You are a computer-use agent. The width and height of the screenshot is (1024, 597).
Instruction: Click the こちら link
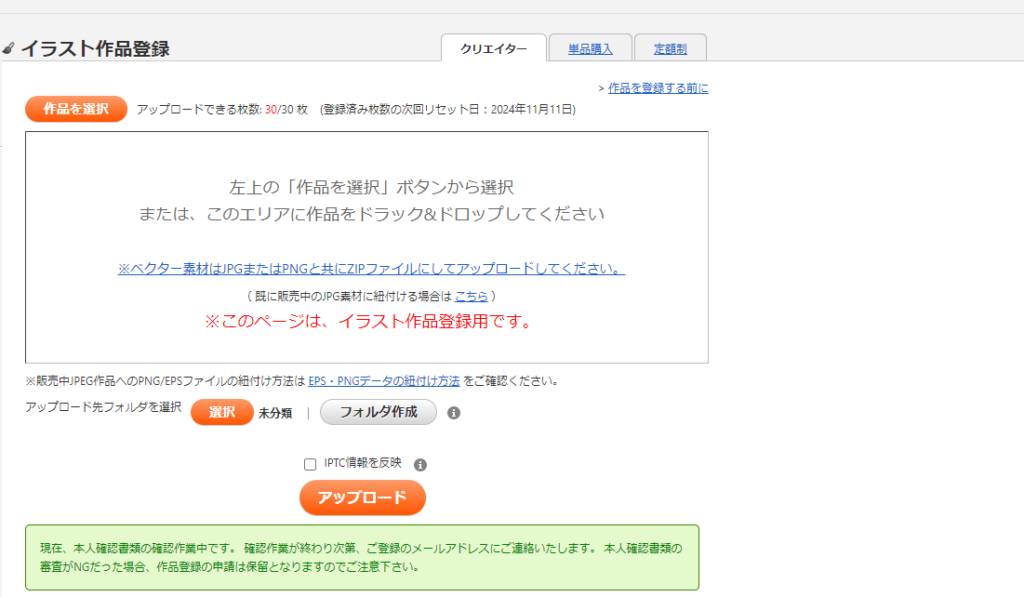[471, 296]
